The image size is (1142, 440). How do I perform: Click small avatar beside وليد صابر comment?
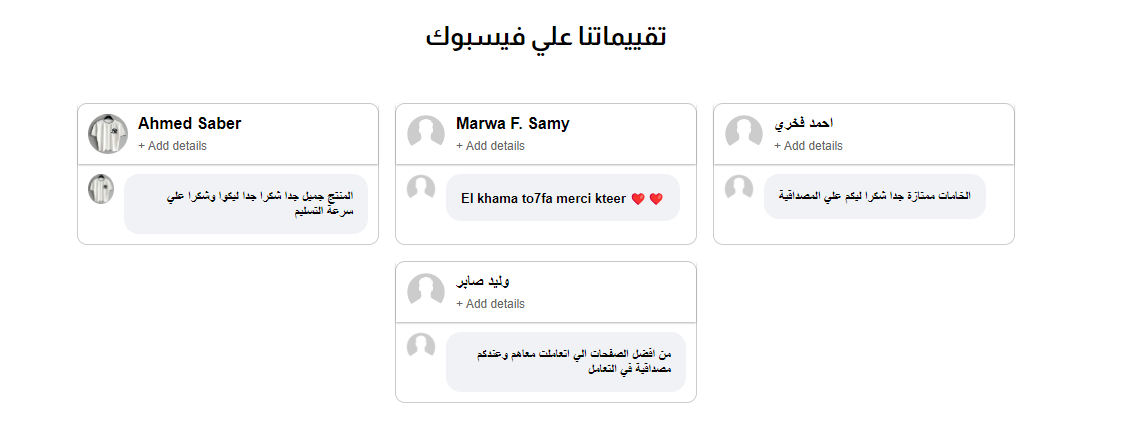[x=421, y=347]
